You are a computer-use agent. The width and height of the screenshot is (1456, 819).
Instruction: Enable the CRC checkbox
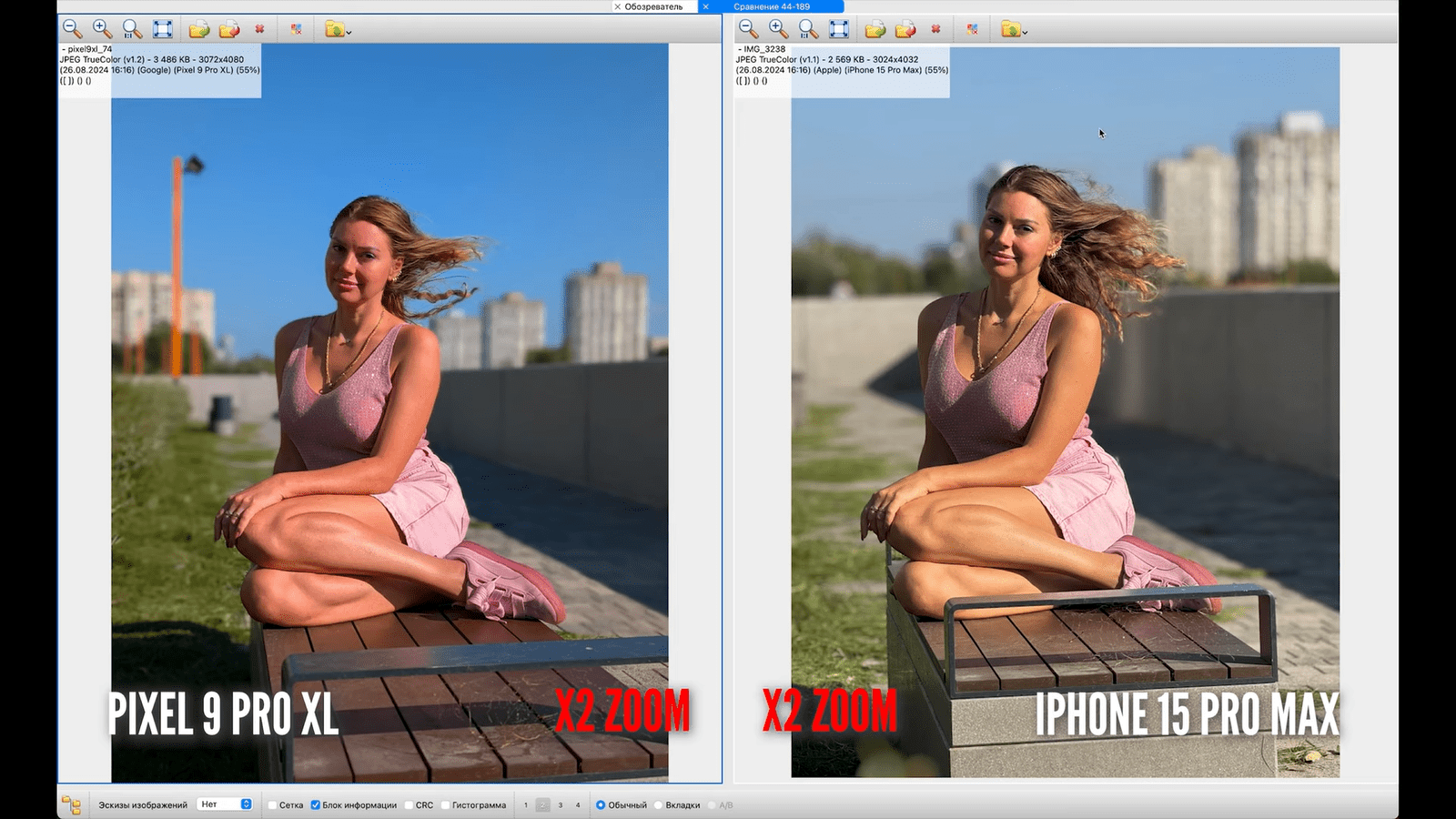pos(409,805)
